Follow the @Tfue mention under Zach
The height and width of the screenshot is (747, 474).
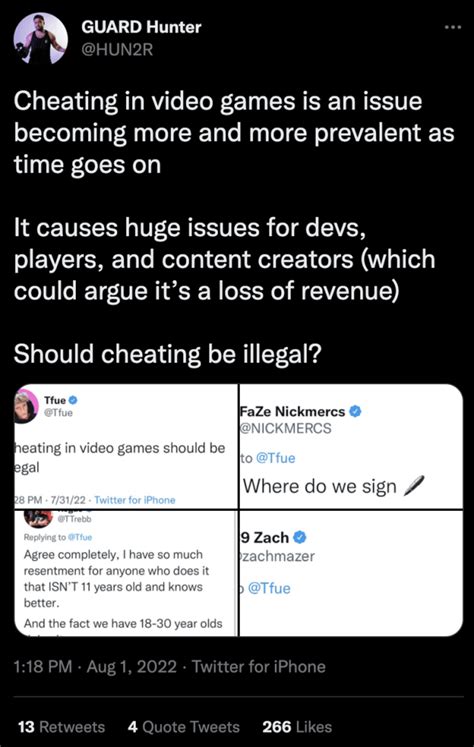tap(269, 588)
